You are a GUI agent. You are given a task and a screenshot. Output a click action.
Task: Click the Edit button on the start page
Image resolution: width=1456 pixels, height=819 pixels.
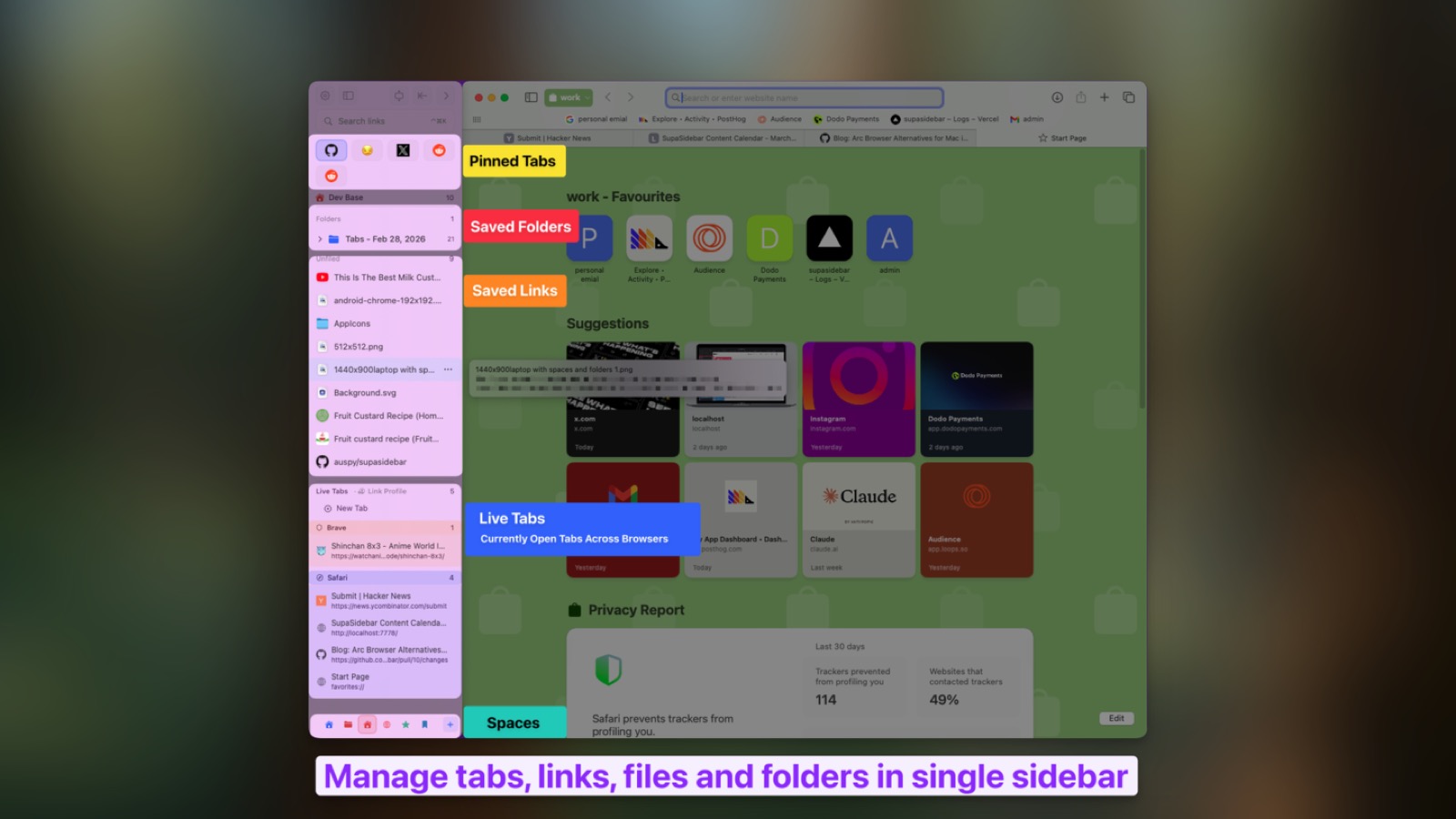1117,718
